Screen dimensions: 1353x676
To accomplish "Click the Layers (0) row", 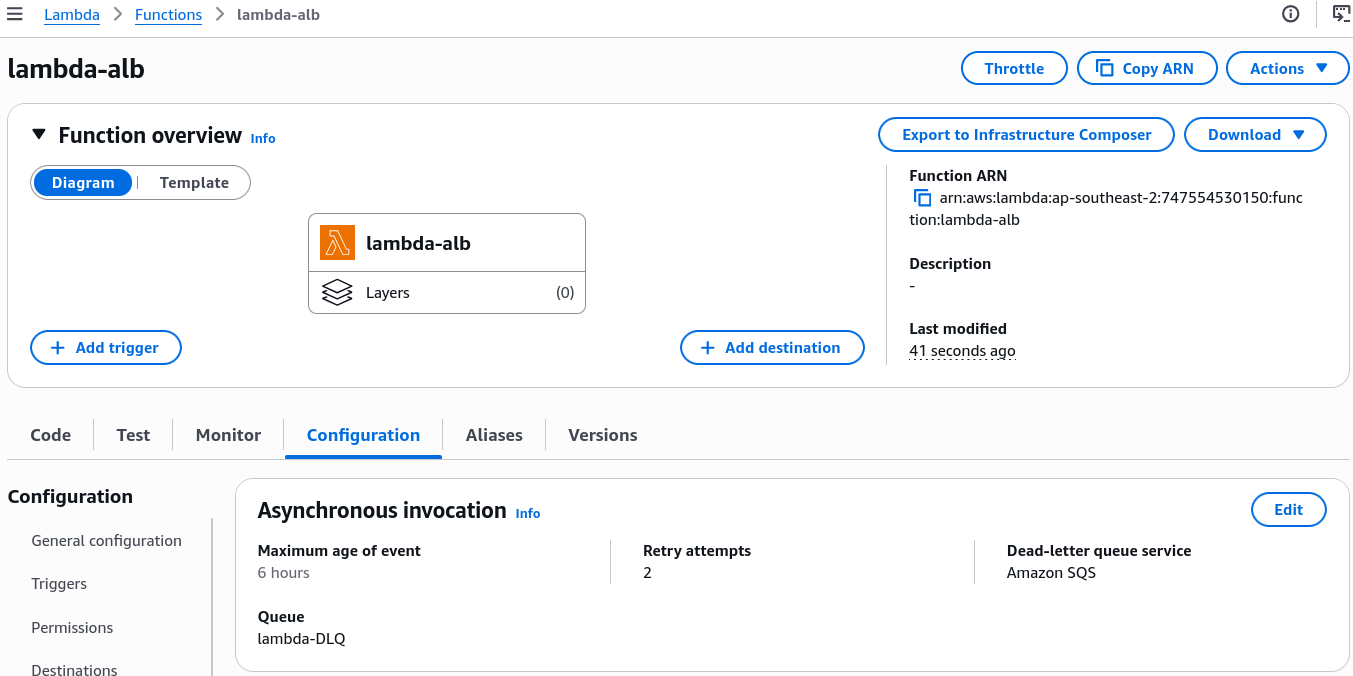I will [447, 293].
